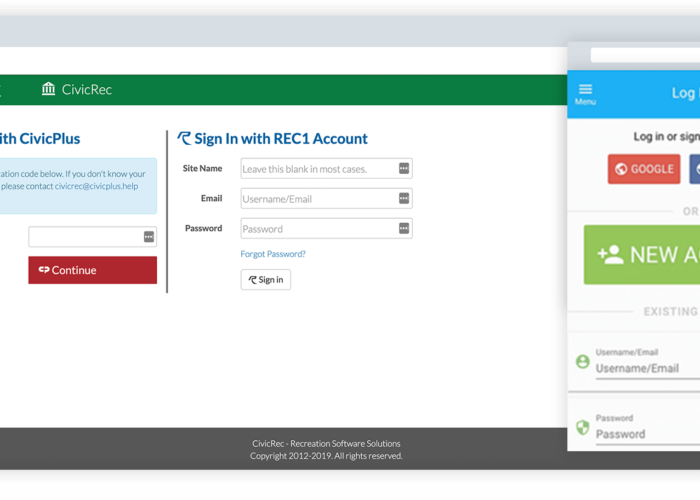Click the red Continue button

92,270
